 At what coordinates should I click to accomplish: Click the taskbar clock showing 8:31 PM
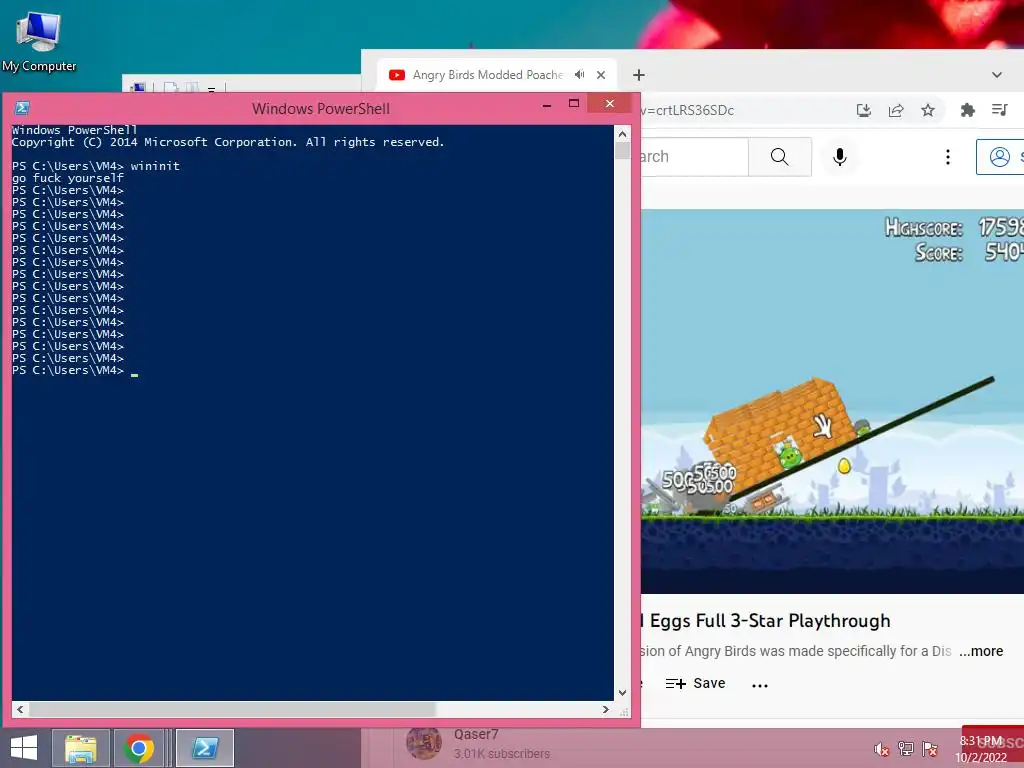[x=981, y=749]
